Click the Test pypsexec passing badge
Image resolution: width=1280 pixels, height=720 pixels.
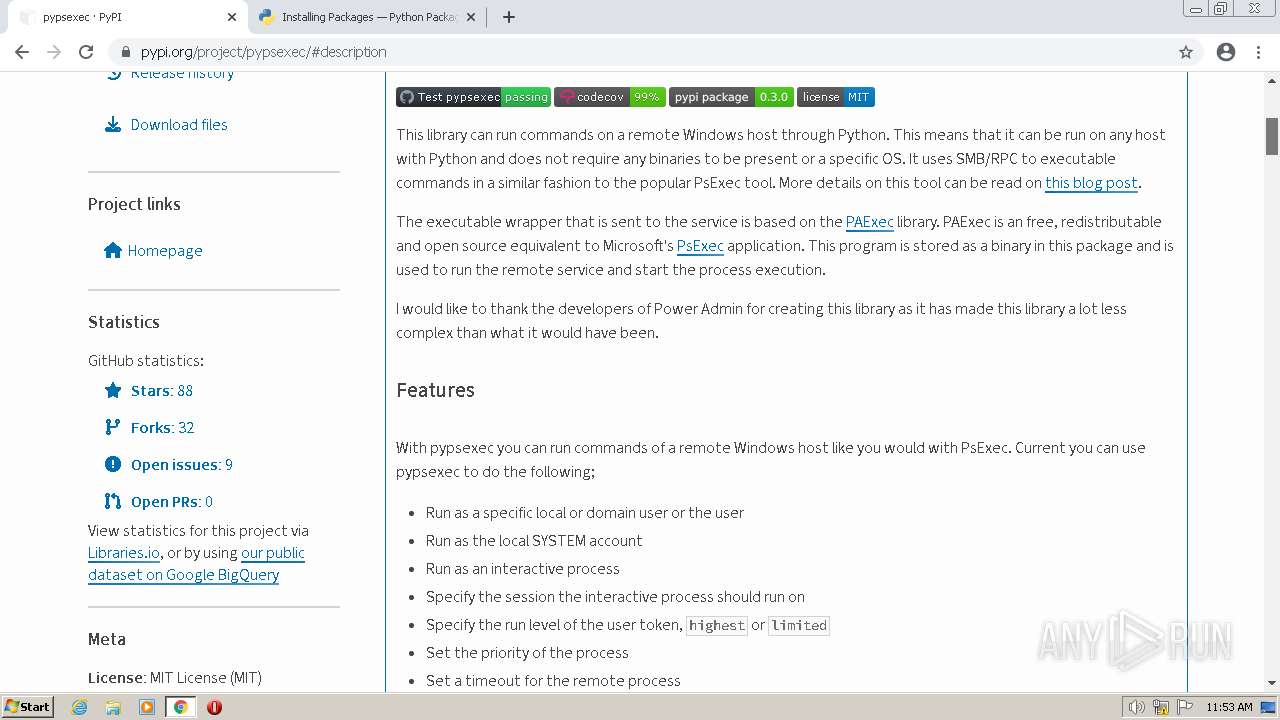(x=473, y=97)
